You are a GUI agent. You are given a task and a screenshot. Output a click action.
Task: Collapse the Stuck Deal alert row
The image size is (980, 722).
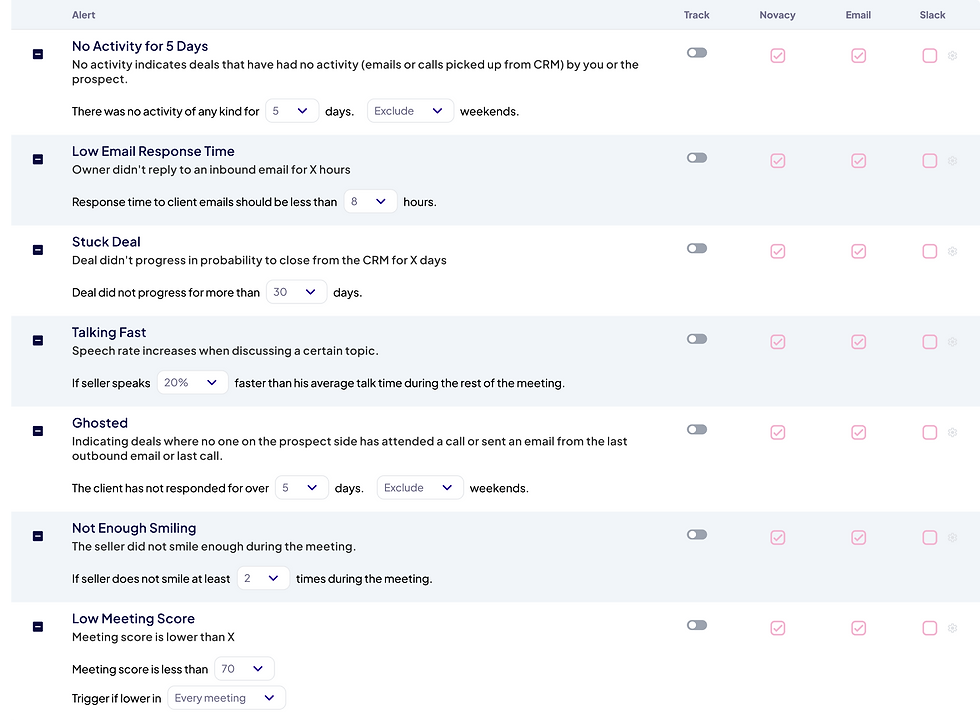[x=38, y=250]
